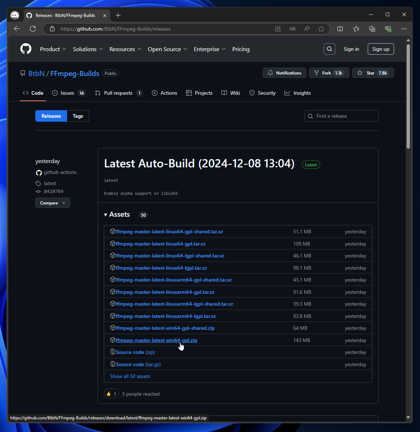Click the thumbs up reaction button
This screenshot has height=432, width=420.
[x=111, y=394]
